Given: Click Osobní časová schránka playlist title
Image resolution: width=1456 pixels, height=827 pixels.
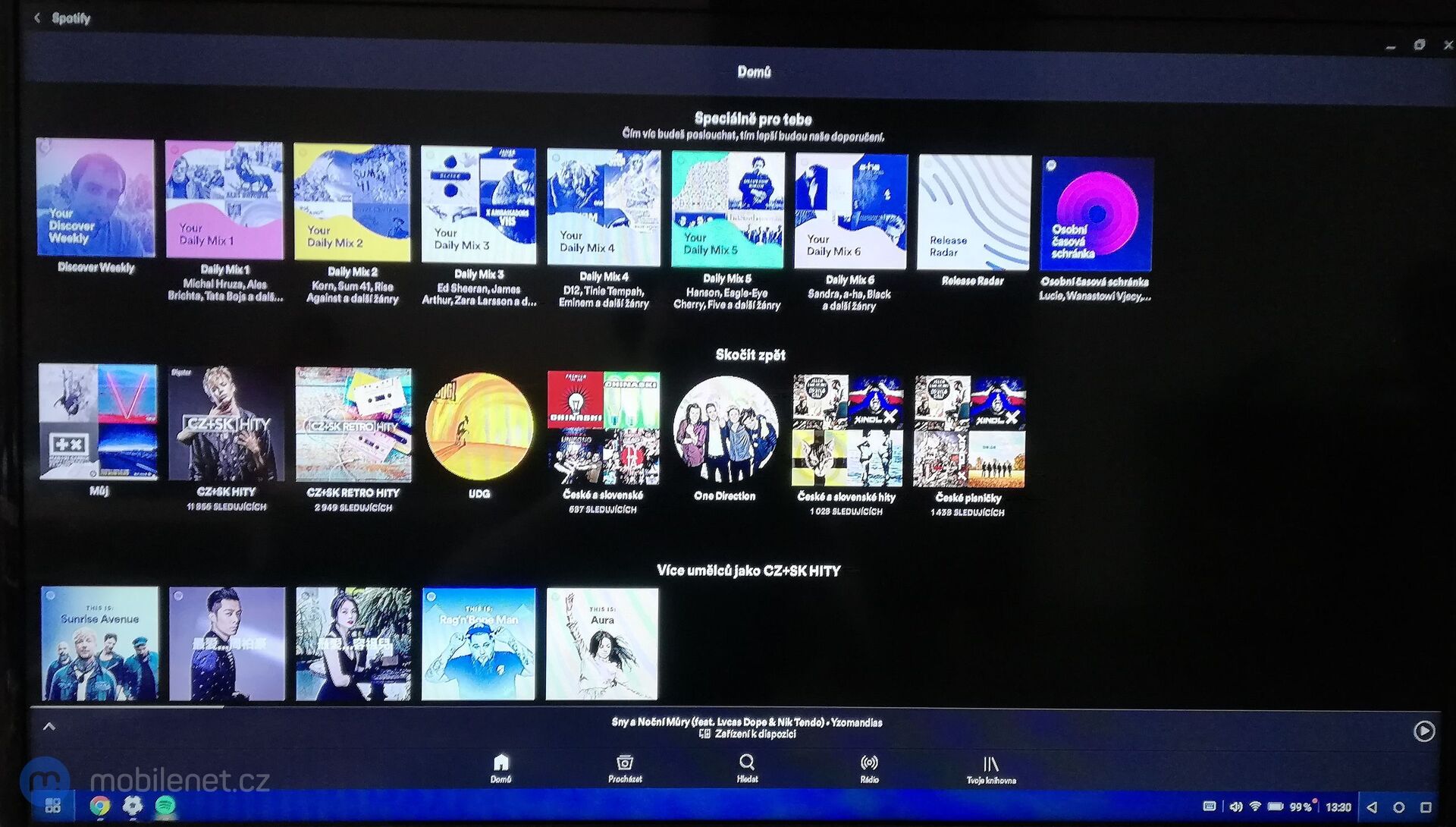Looking at the screenshot, I should pyautogui.click(x=1094, y=282).
